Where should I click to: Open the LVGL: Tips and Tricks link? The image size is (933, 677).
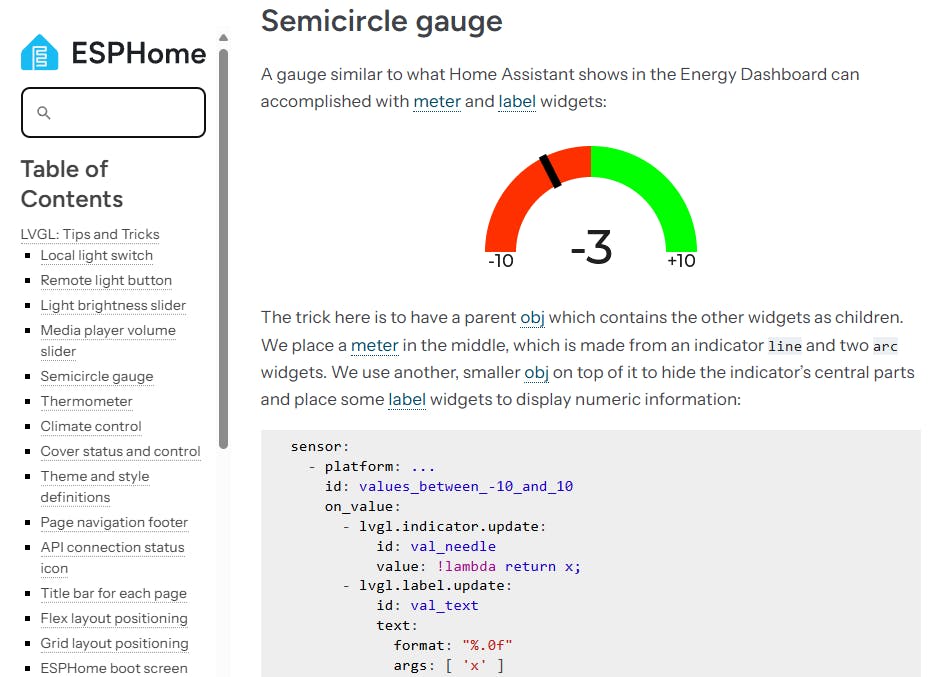click(x=90, y=234)
